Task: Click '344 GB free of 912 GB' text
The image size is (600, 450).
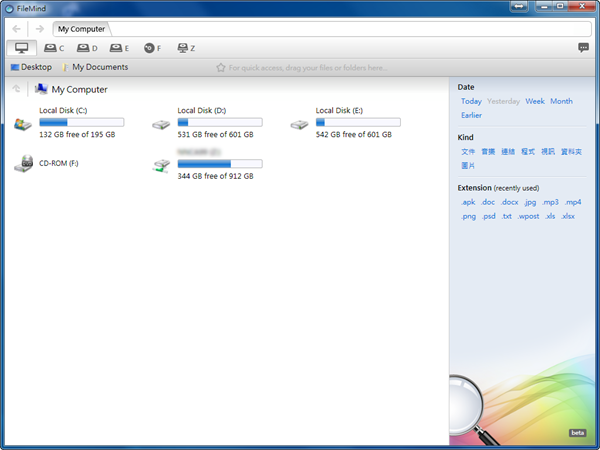Action: tap(215, 176)
